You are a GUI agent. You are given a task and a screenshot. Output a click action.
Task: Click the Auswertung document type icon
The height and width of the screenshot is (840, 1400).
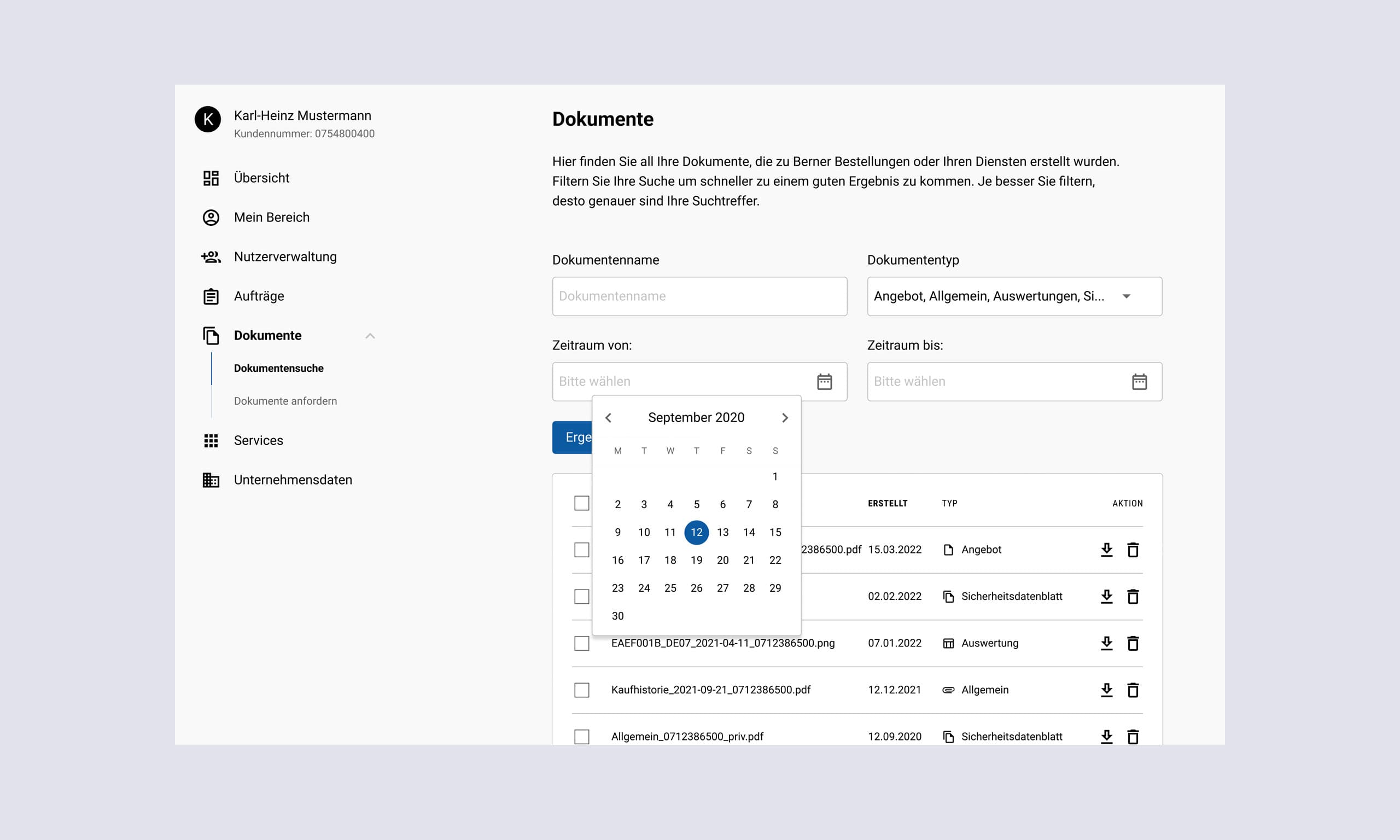[947, 642]
